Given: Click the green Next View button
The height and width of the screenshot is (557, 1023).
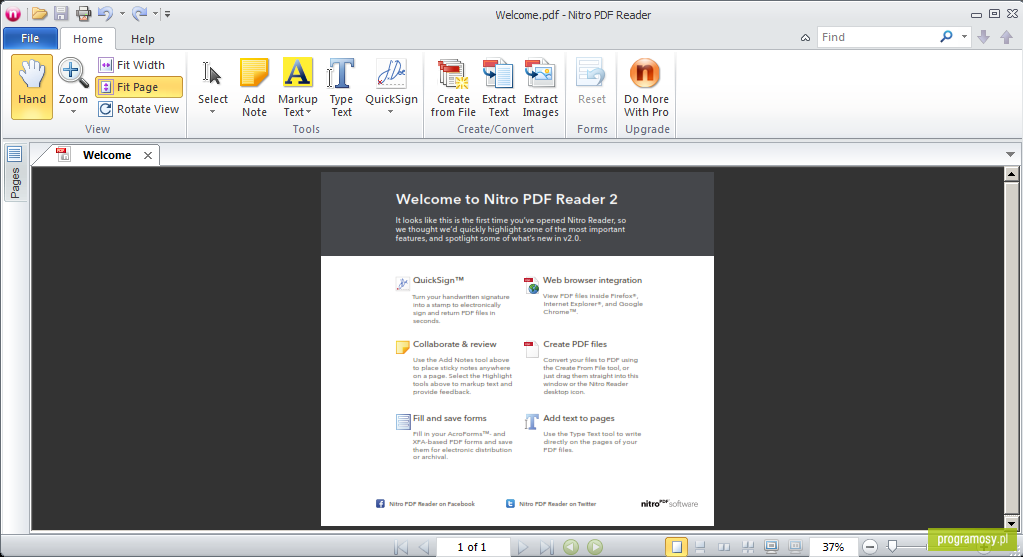Looking at the screenshot, I should point(595,547).
